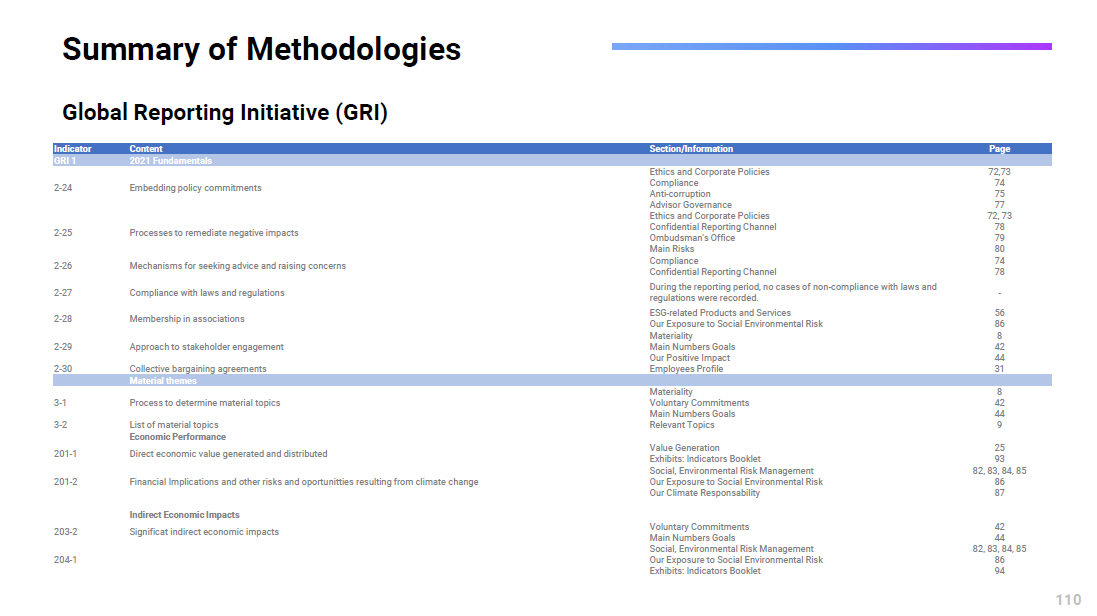Click the Indirect Economic Impacts subheading
This screenshot has width=1097, height=616.
pos(184,515)
